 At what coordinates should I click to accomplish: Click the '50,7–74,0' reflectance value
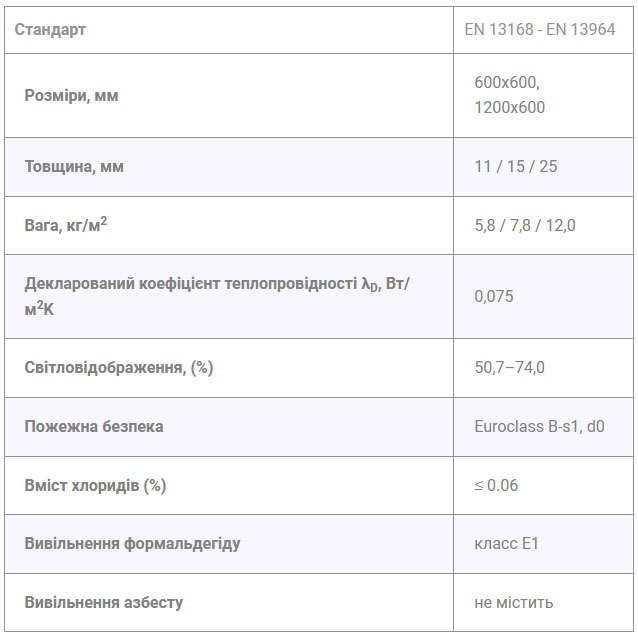tap(509, 367)
